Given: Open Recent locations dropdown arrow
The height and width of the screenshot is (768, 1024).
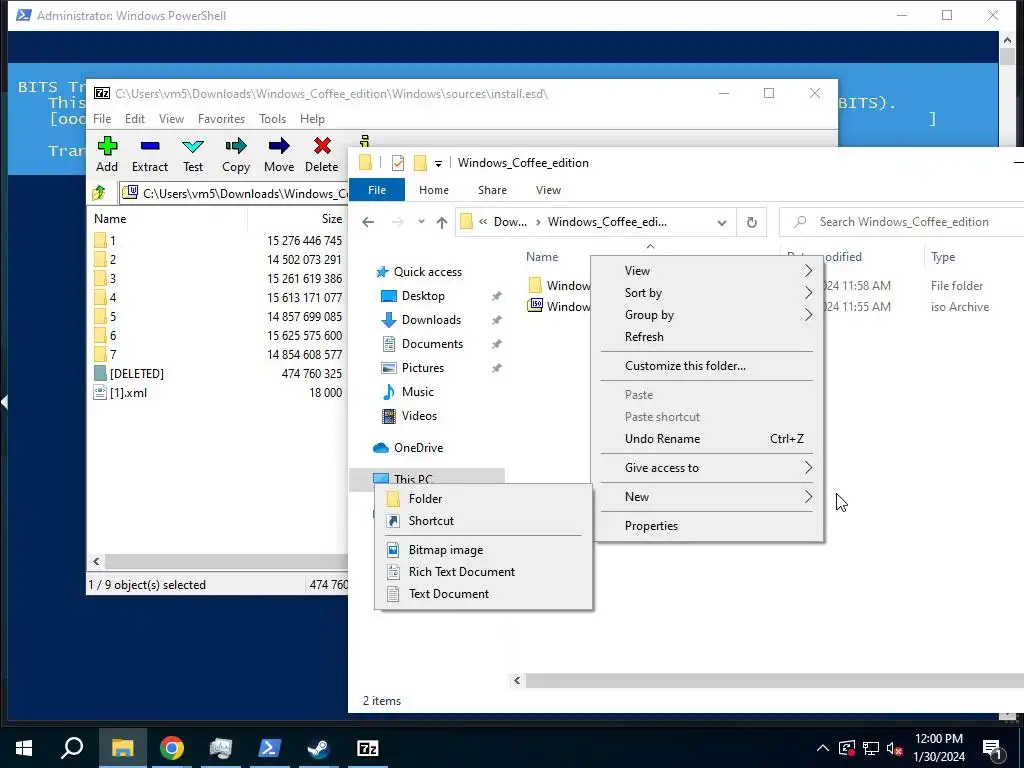Looking at the screenshot, I should click(421, 222).
